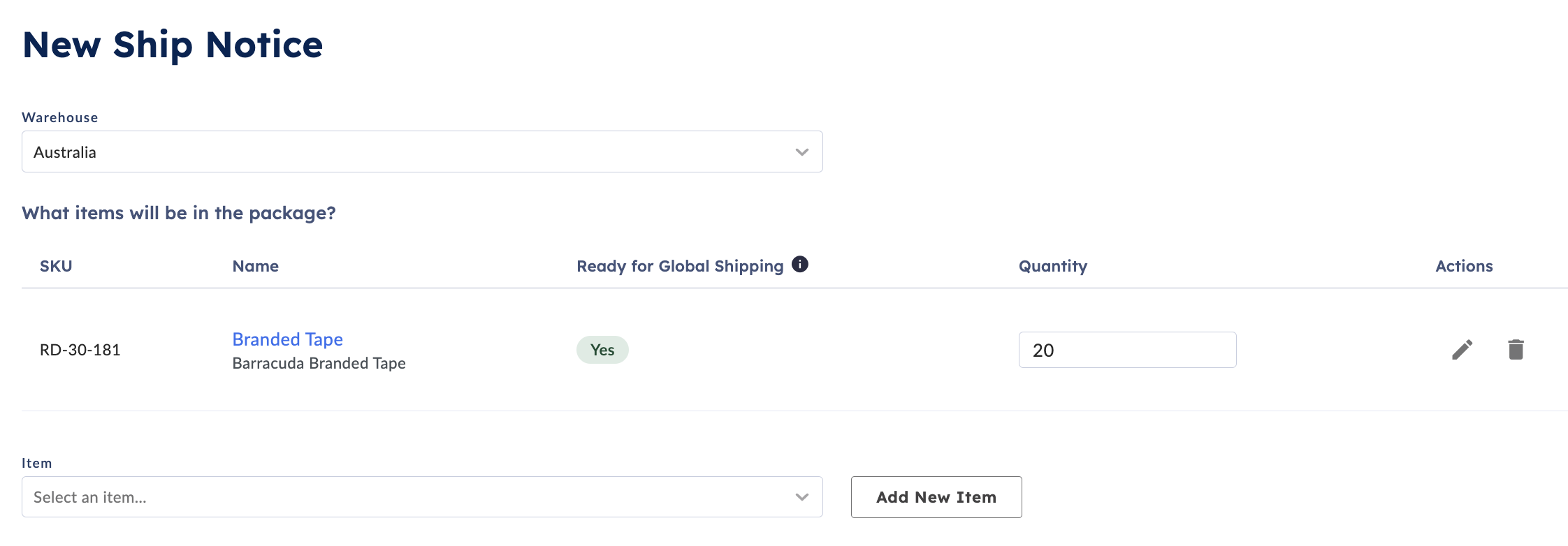Click the Actions column header
Screen dimensions: 1568x546
[1464, 266]
